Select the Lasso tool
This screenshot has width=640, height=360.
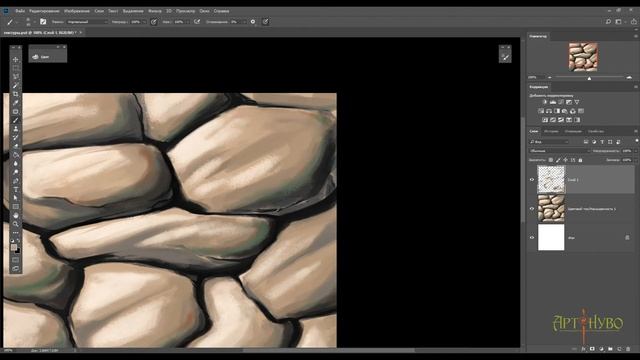(x=16, y=77)
